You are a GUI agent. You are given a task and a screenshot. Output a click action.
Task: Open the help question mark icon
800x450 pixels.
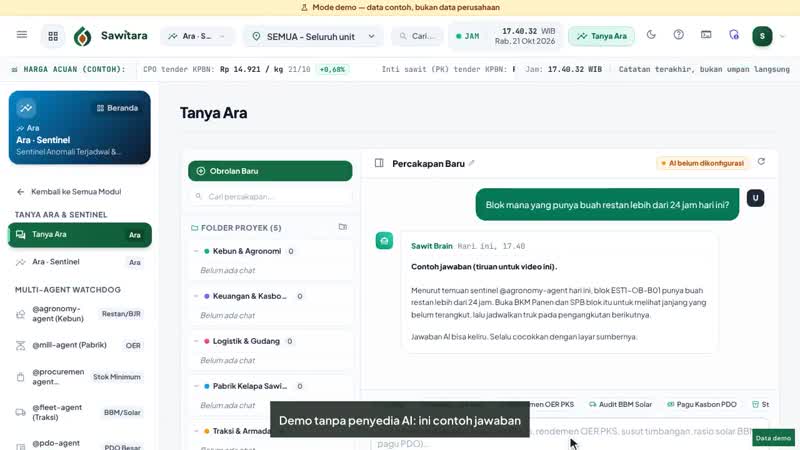tap(679, 35)
